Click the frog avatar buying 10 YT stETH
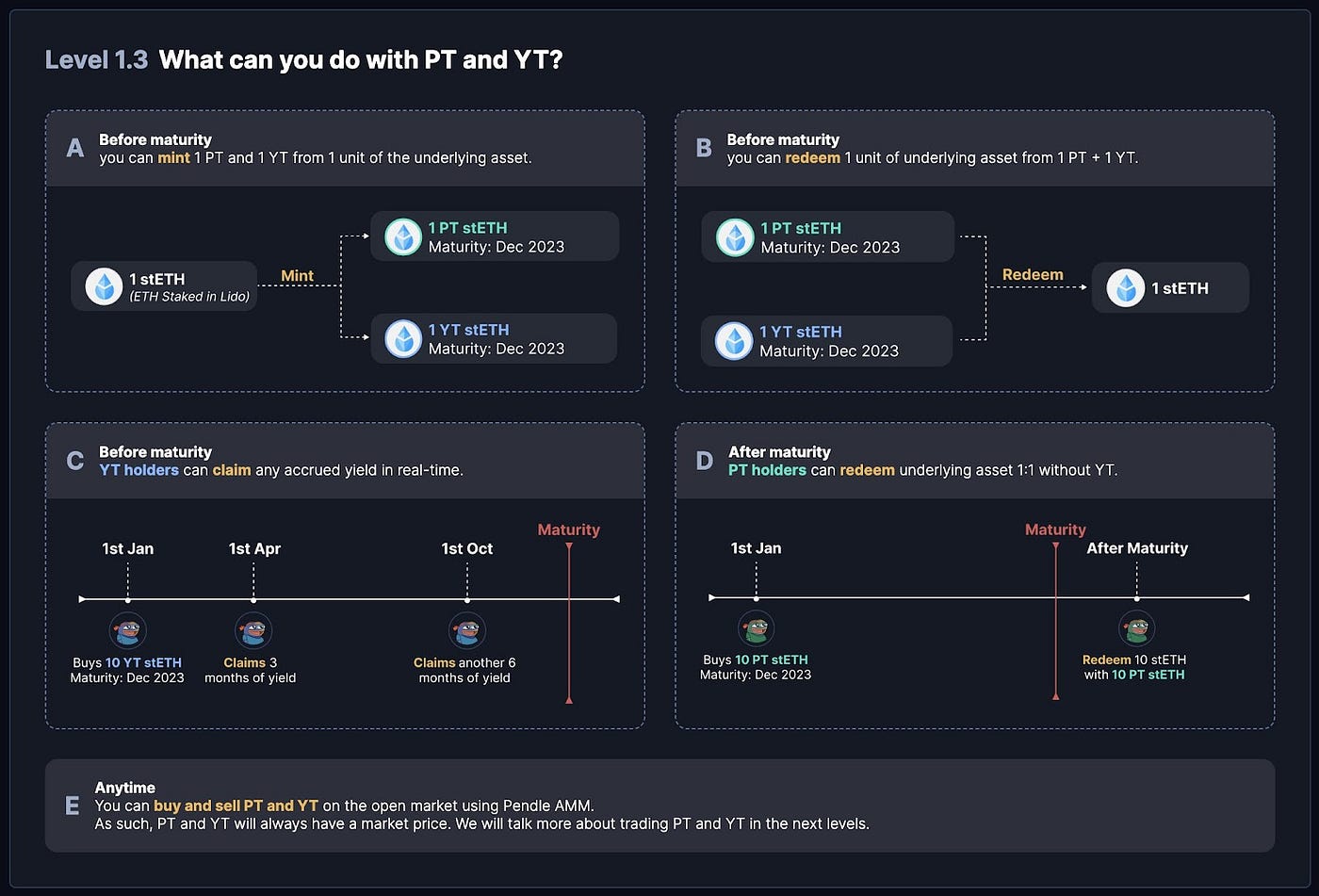Screen dimensions: 1319x896 (127, 630)
